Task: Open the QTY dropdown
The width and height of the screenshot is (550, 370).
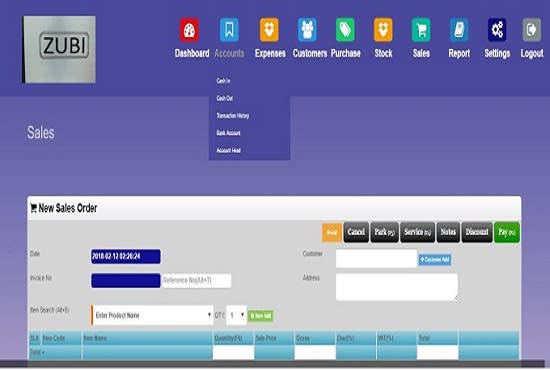Action: (x=236, y=315)
